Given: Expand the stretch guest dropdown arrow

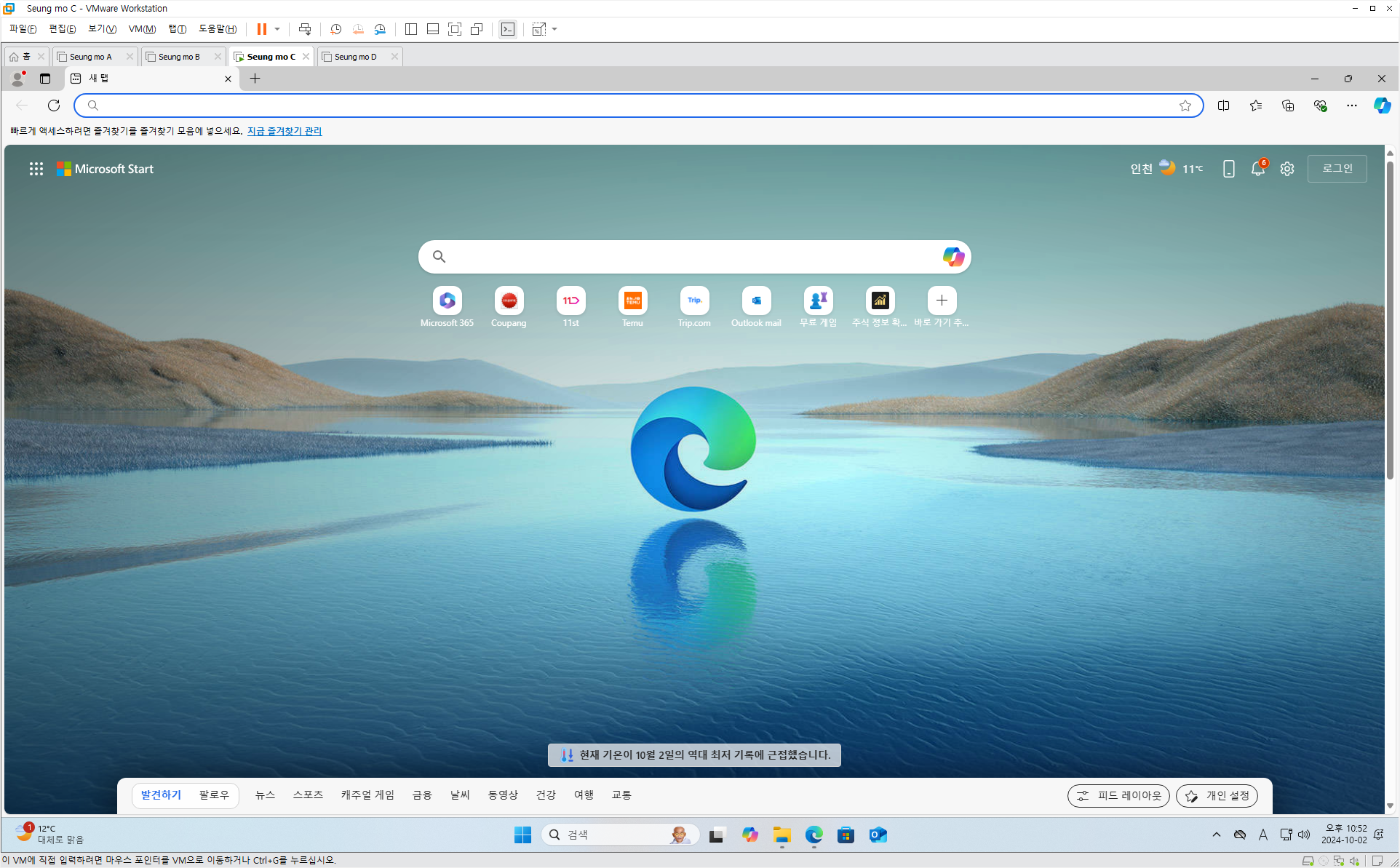Looking at the screenshot, I should click(554, 29).
